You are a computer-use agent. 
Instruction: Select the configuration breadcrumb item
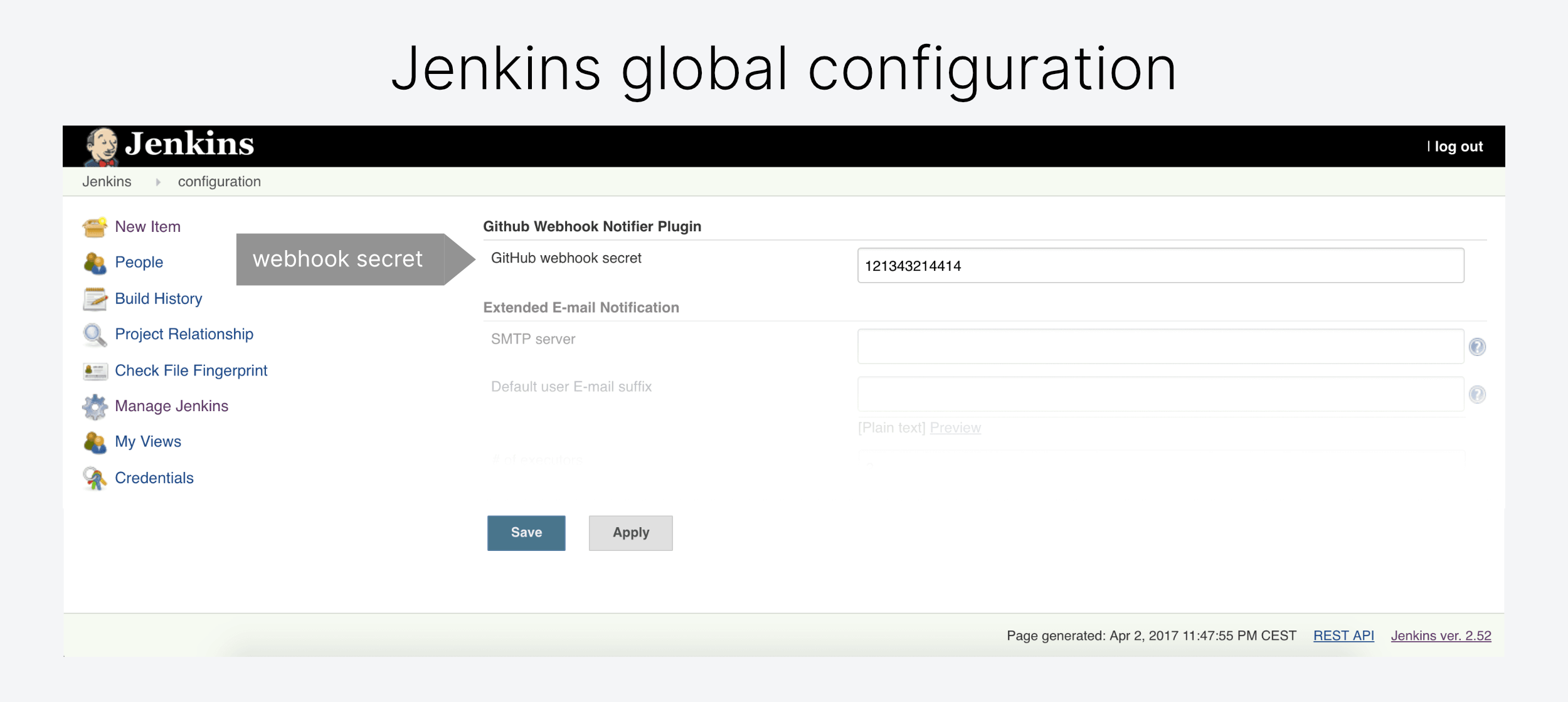point(219,182)
